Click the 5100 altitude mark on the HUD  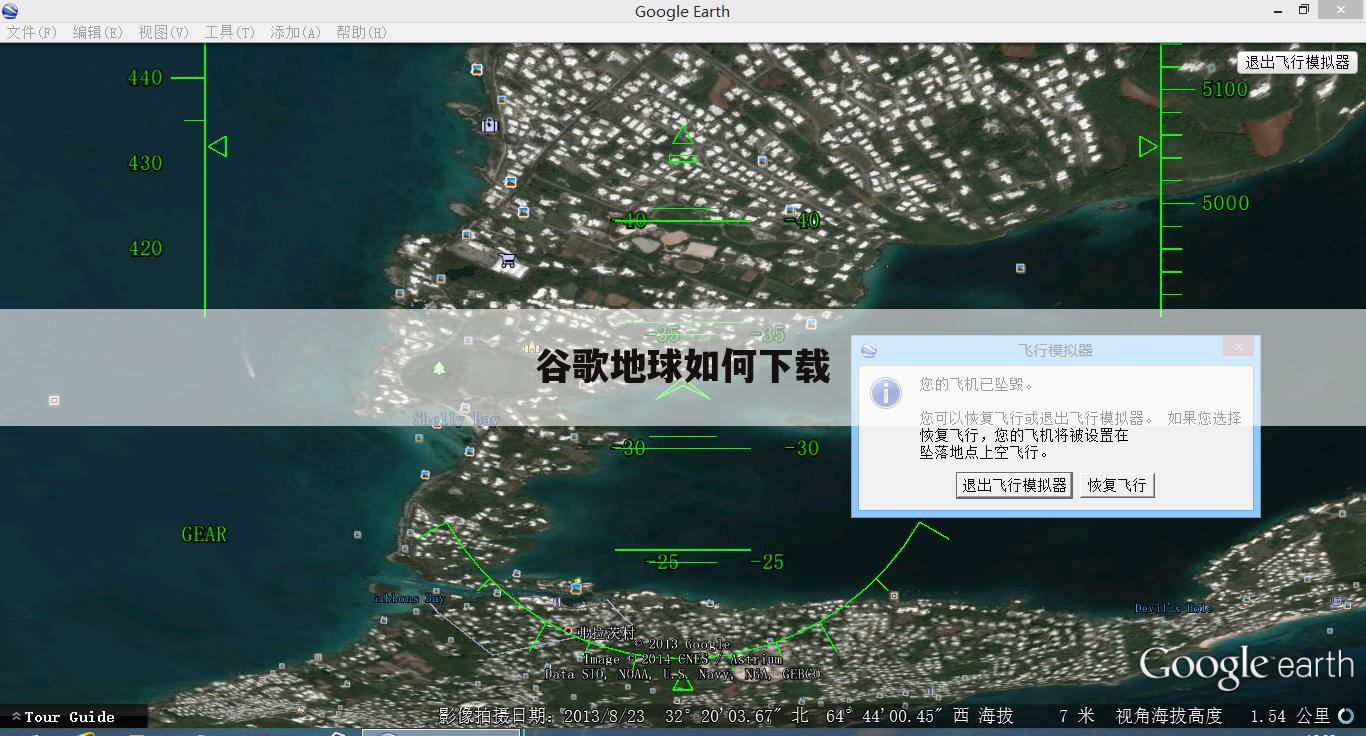pyautogui.click(x=1225, y=89)
